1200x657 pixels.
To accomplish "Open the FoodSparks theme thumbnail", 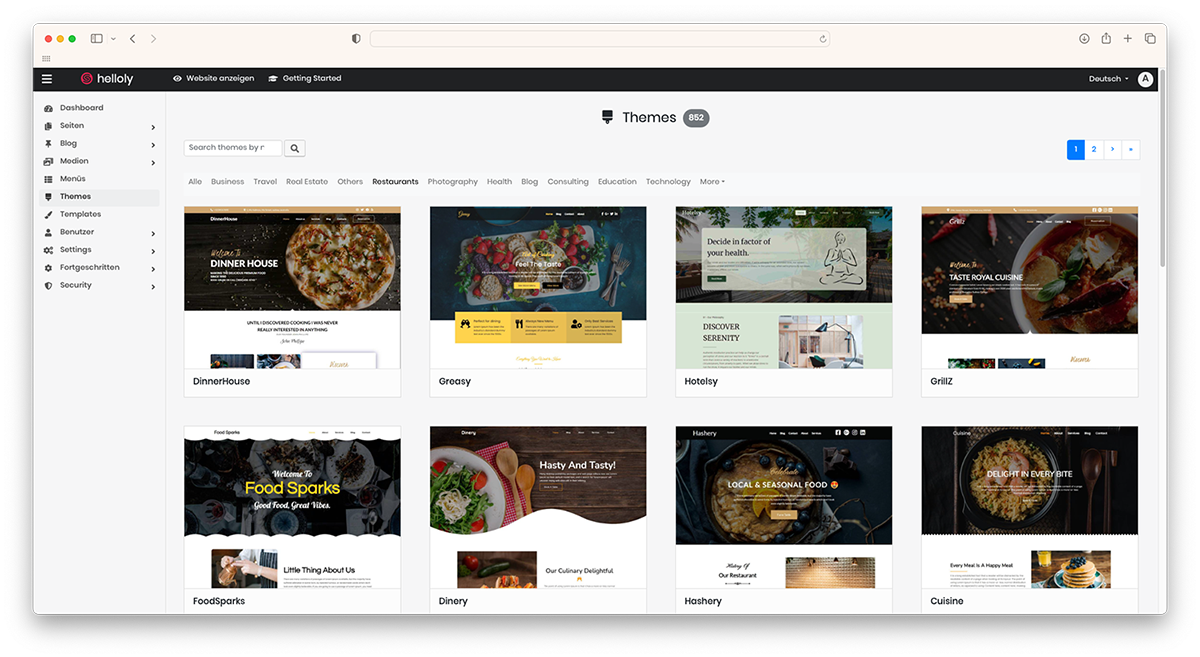I will pos(292,508).
